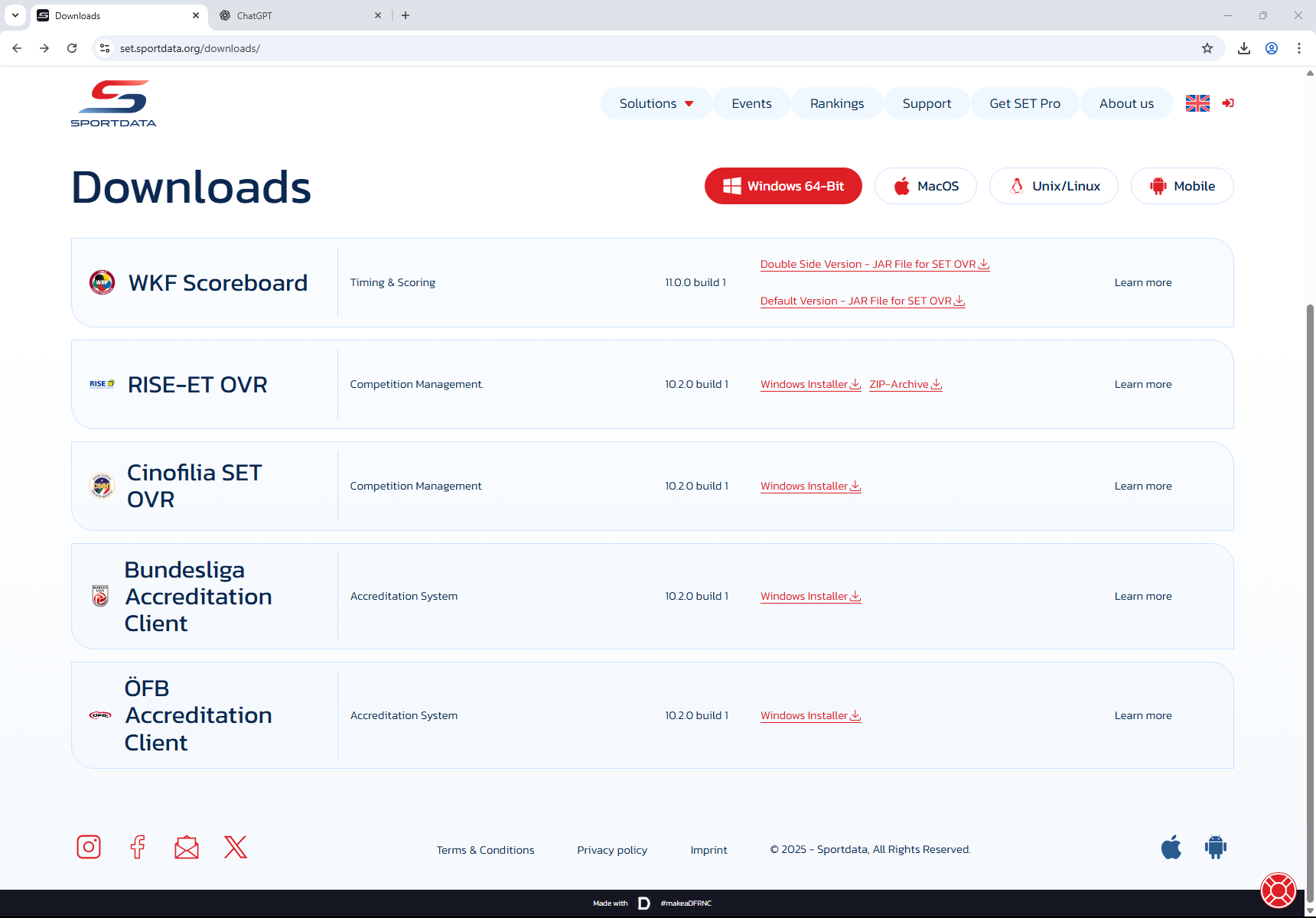Open the Support menu item
The width and height of the screenshot is (1316, 918).
tap(927, 103)
